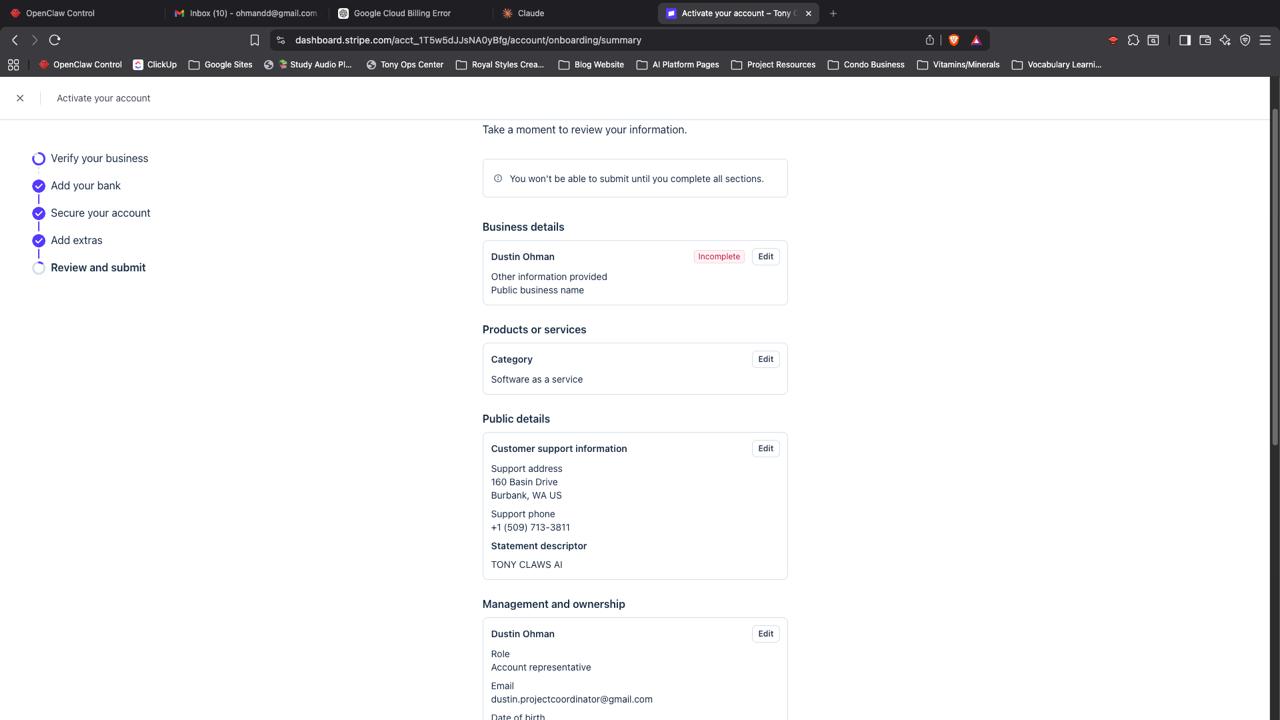Viewport: 1280px width, 720px height.
Task: Open the browser extensions puzzle icon
Action: tap(1133, 40)
